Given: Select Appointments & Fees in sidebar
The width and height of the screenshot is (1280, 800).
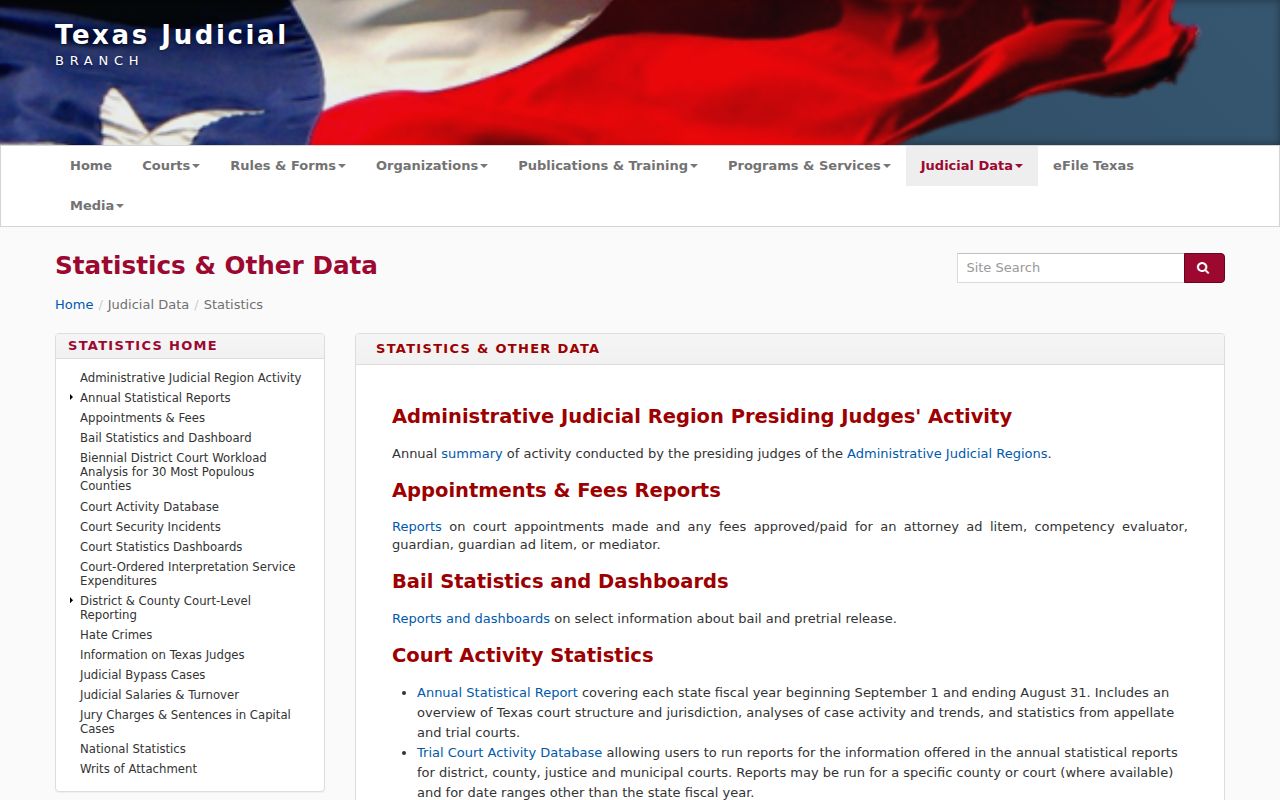Looking at the screenshot, I should coord(142,418).
